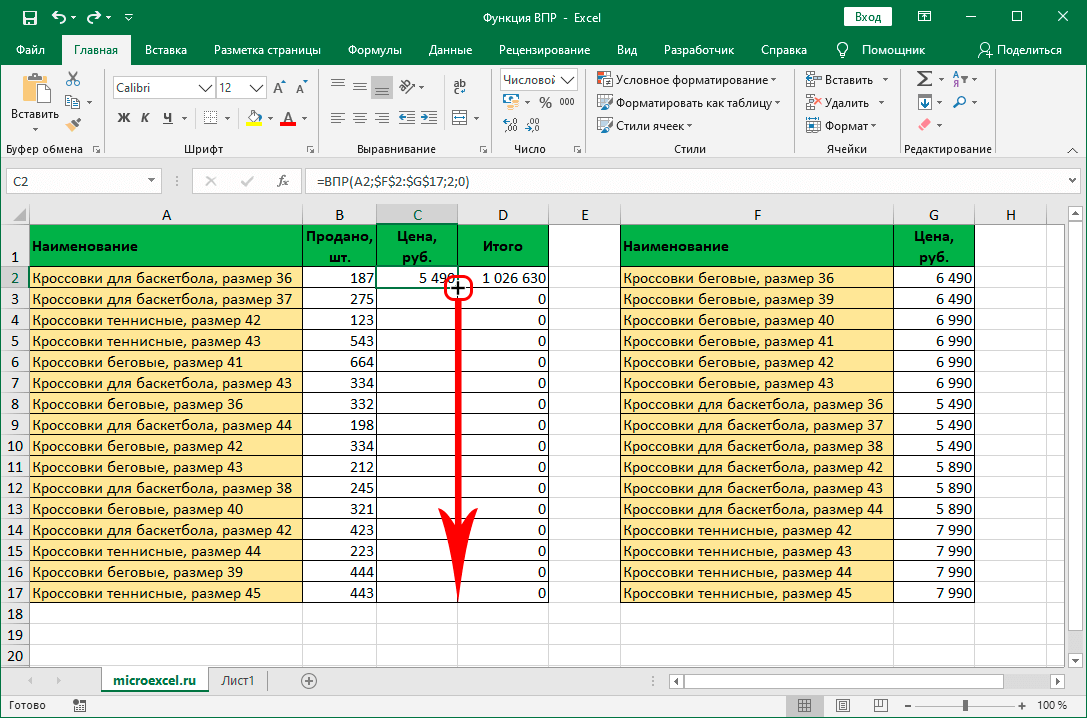Toggle Wrap Text for the cell

(460, 87)
